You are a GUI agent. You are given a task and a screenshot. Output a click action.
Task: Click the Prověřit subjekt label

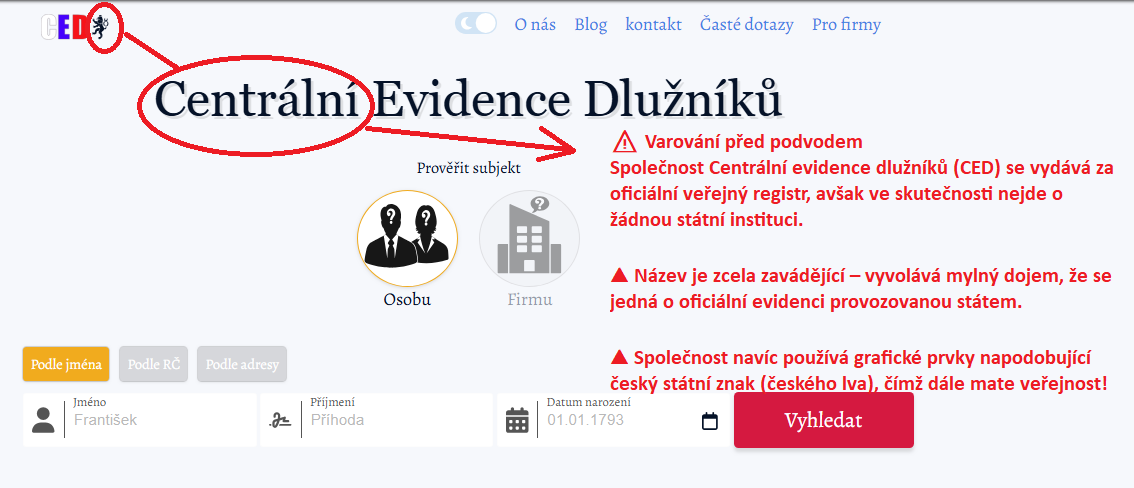point(469,168)
